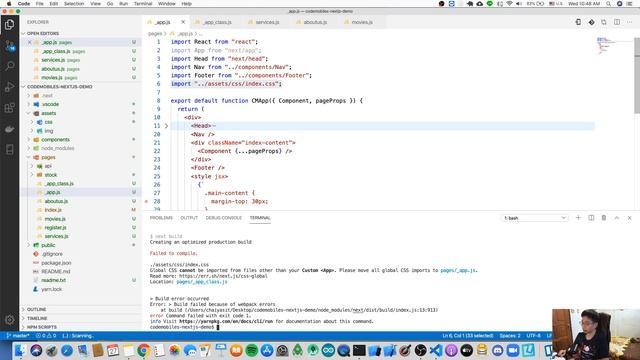Open the Debug Console tab

tap(224, 218)
